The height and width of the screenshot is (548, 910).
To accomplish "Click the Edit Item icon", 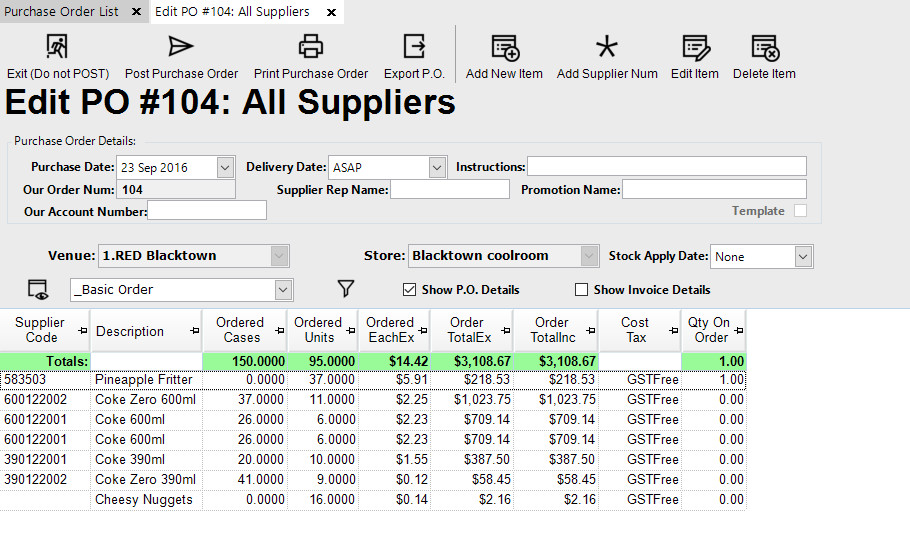I will (695, 47).
